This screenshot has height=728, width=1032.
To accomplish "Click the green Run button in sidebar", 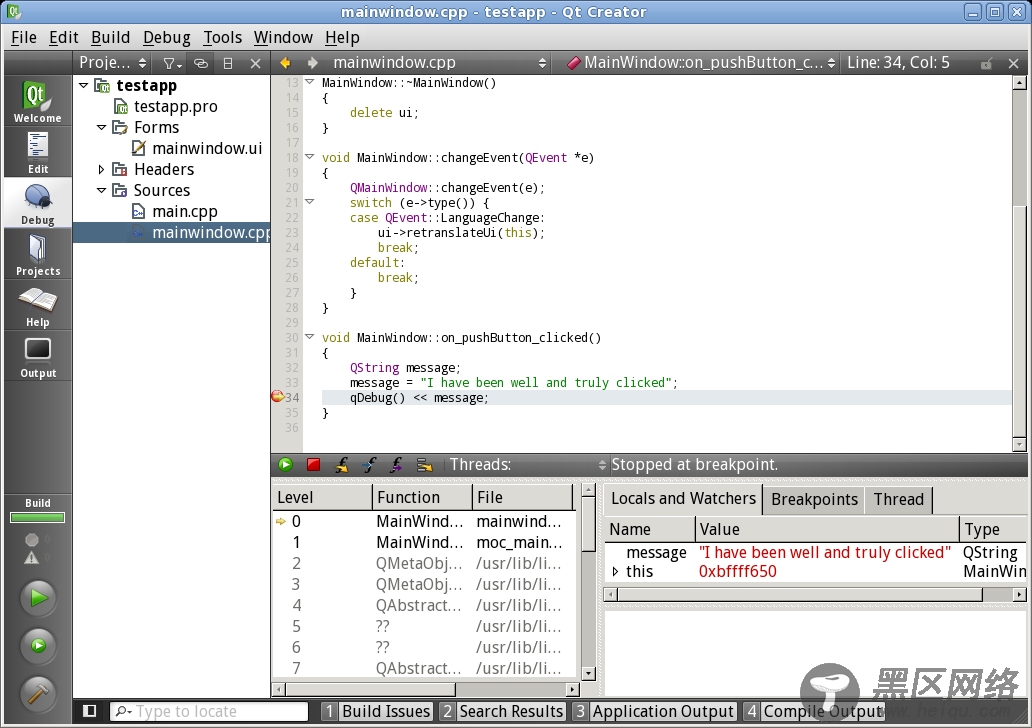I will [38, 598].
